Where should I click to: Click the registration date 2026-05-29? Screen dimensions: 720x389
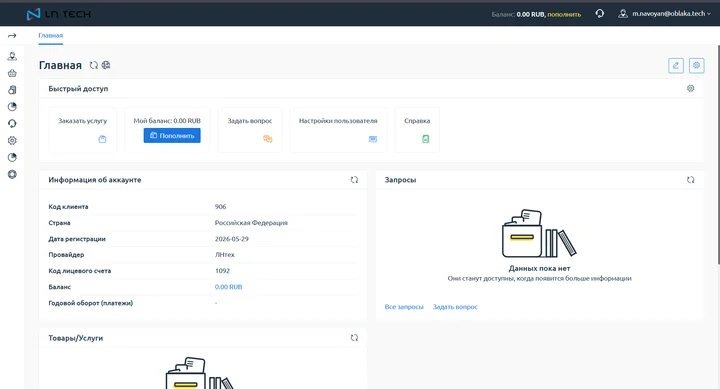click(232, 239)
